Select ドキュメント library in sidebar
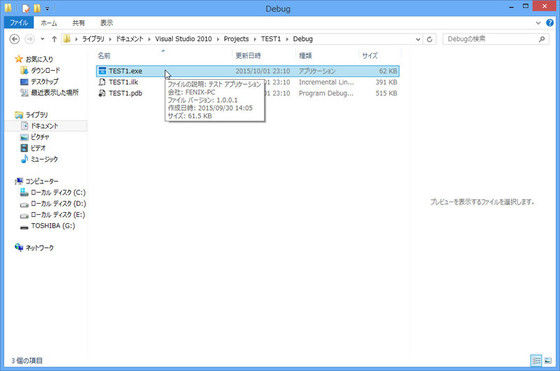Screen dimensions: 560x371 point(44,126)
